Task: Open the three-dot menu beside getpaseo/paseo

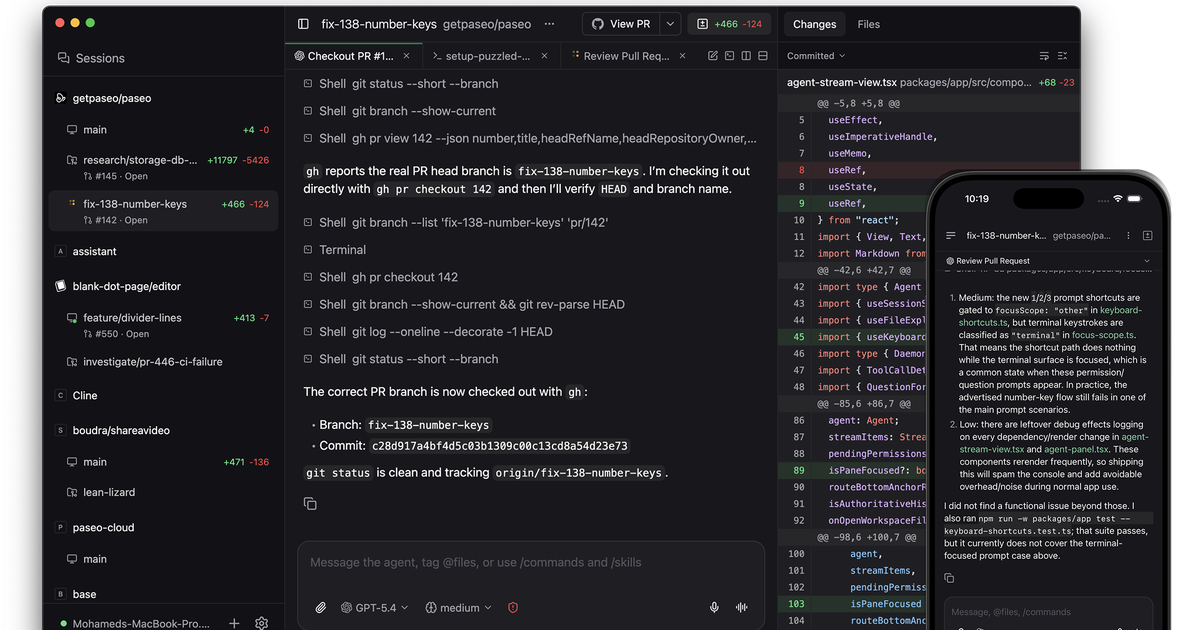Action: pos(549,24)
